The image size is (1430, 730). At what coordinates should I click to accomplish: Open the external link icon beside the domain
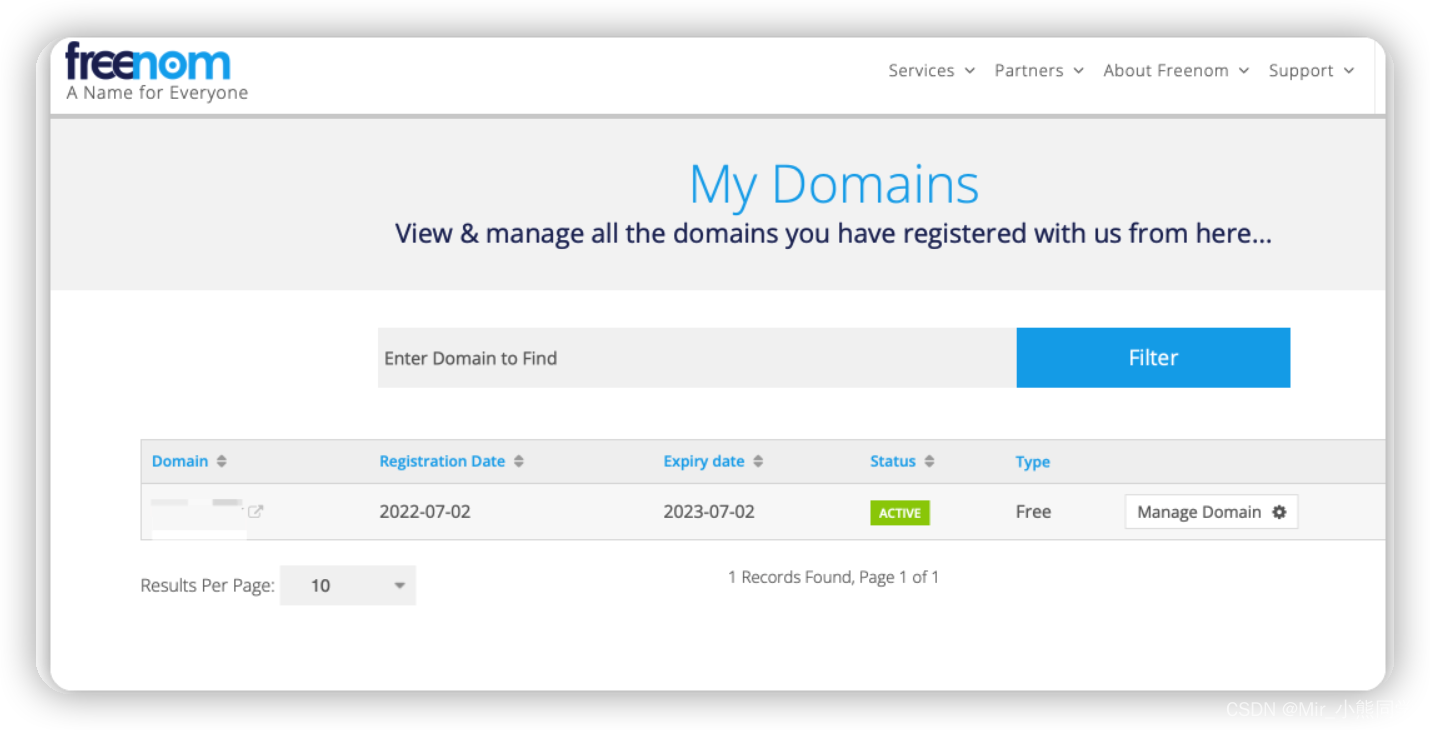pos(256,511)
